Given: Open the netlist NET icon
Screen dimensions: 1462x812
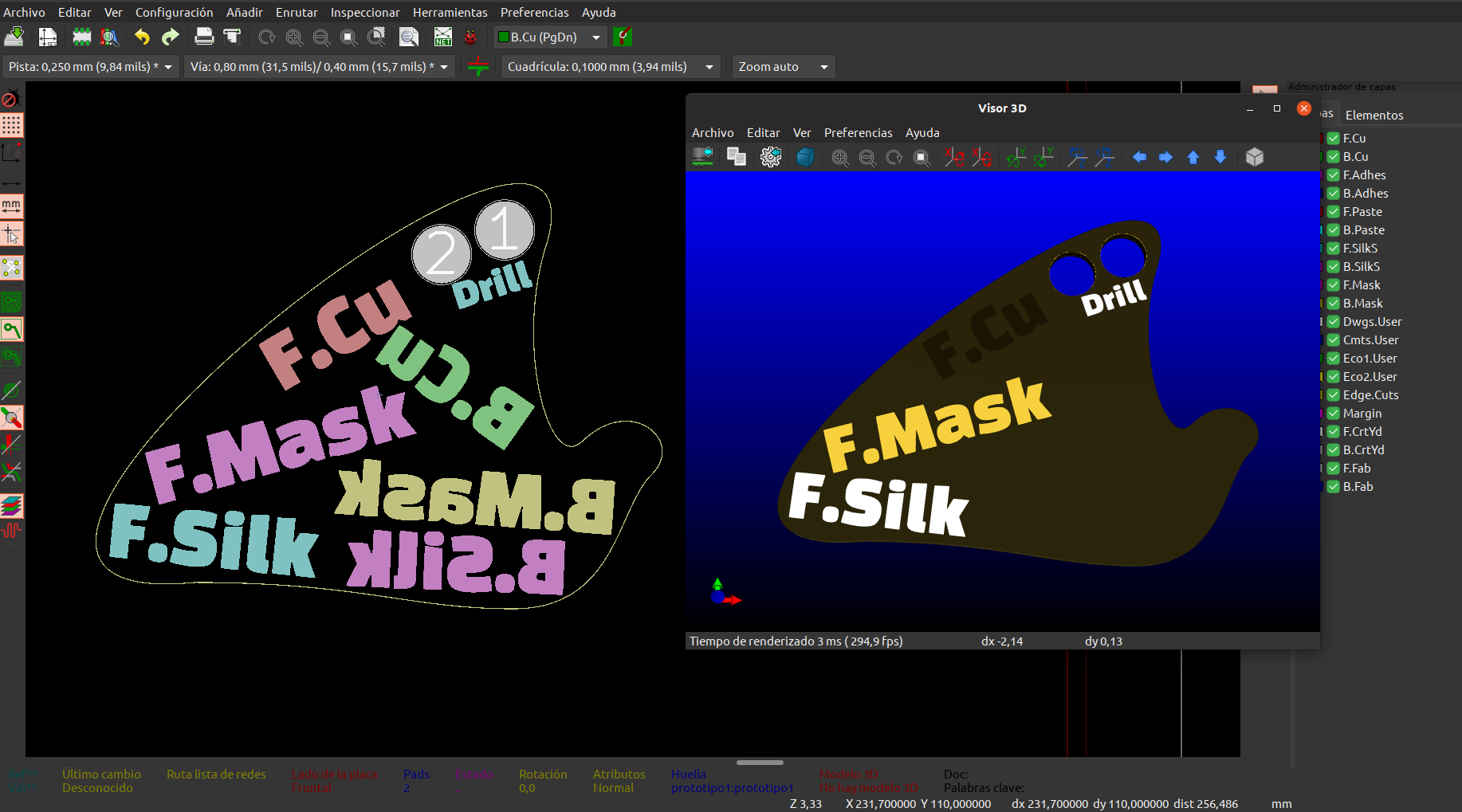Looking at the screenshot, I should 442,37.
